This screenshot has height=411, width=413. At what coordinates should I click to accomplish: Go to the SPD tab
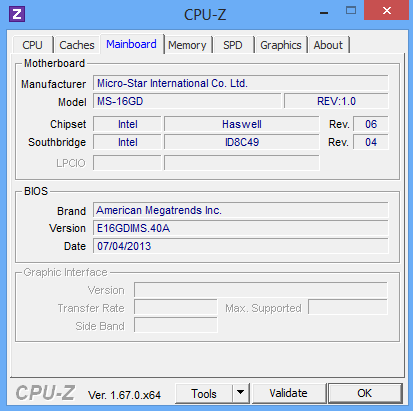tap(233, 45)
